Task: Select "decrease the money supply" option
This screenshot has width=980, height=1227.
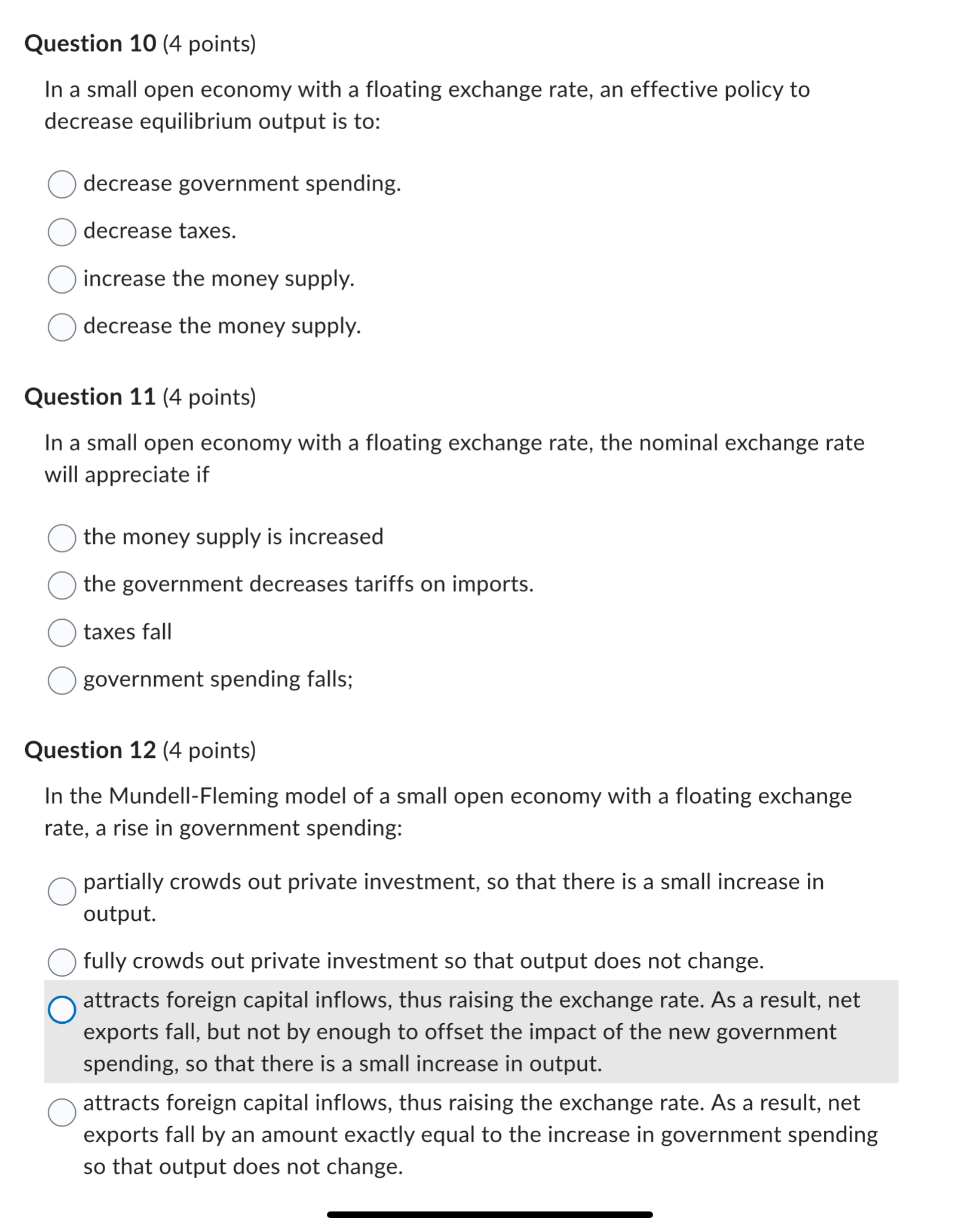Action: point(62,328)
